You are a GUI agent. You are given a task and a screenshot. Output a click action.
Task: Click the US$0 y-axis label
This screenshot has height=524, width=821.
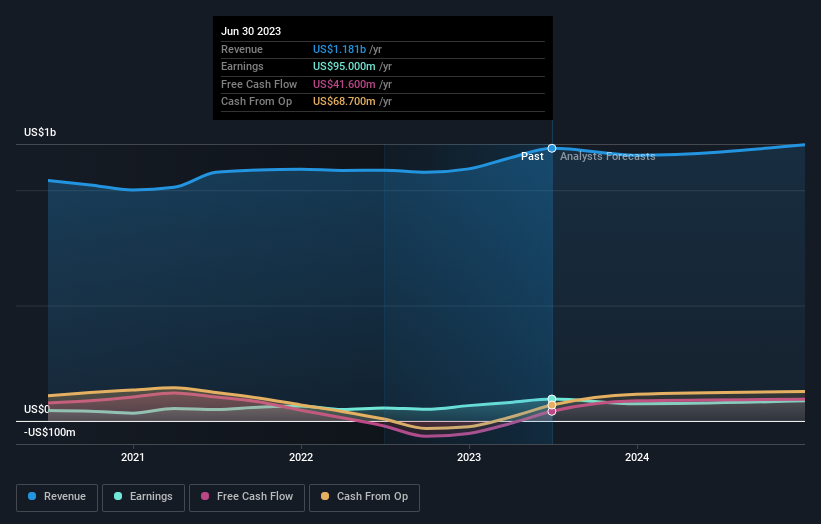(x=37, y=409)
